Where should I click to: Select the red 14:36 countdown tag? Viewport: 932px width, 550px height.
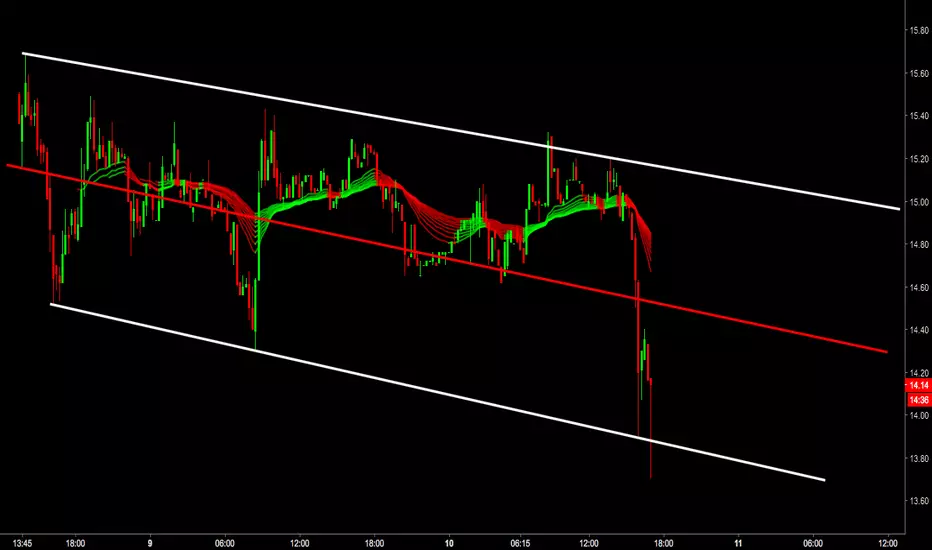click(919, 400)
